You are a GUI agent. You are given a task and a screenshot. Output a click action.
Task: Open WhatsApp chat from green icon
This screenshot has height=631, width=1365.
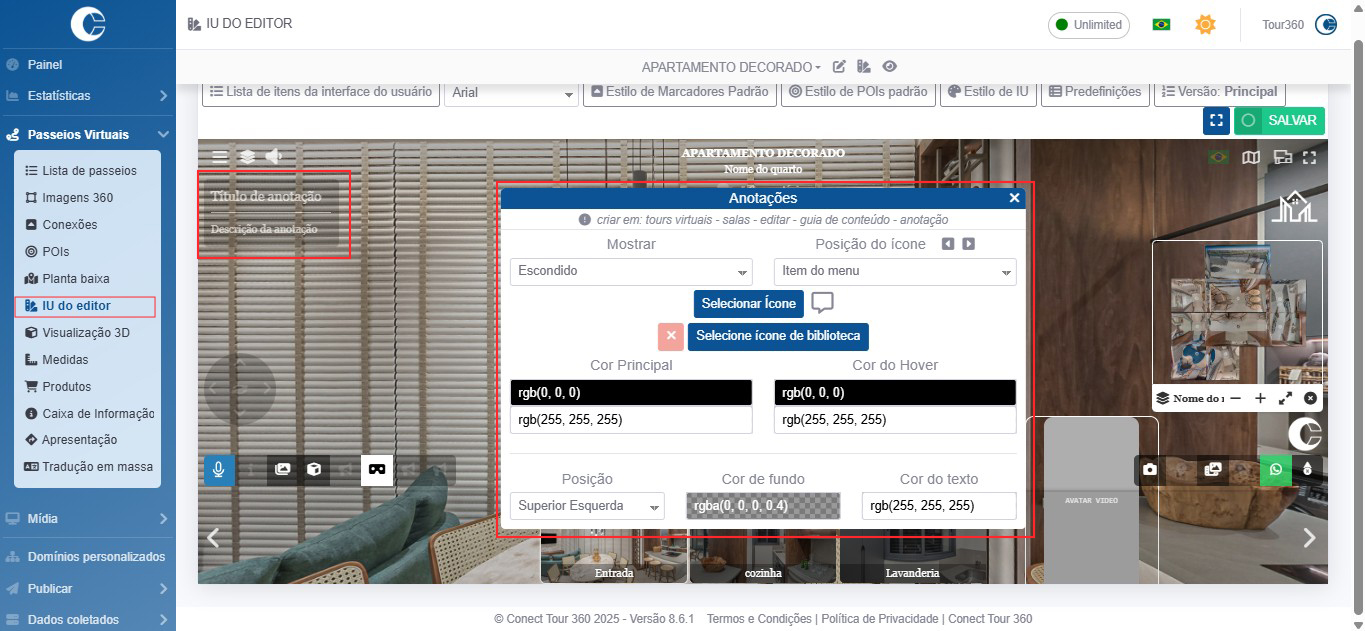pyautogui.click(x=1275, y=469)
